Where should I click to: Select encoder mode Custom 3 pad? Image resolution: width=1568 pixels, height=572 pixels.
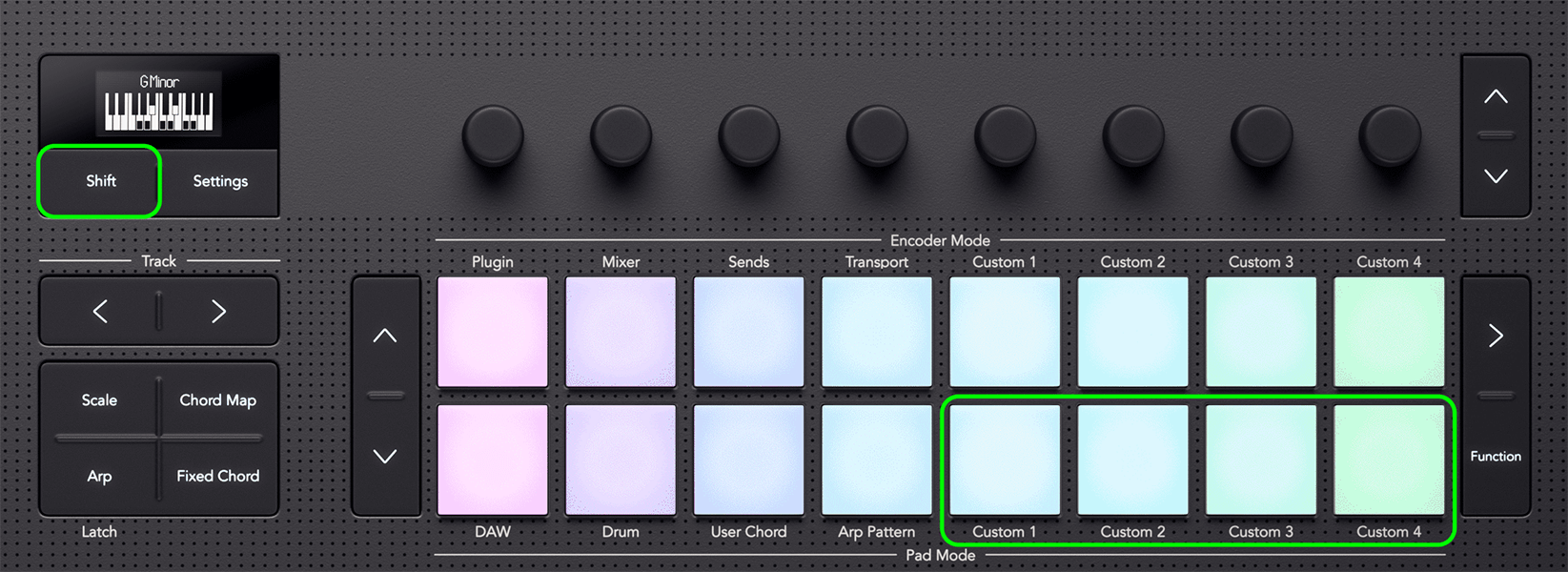[1261, 332]
